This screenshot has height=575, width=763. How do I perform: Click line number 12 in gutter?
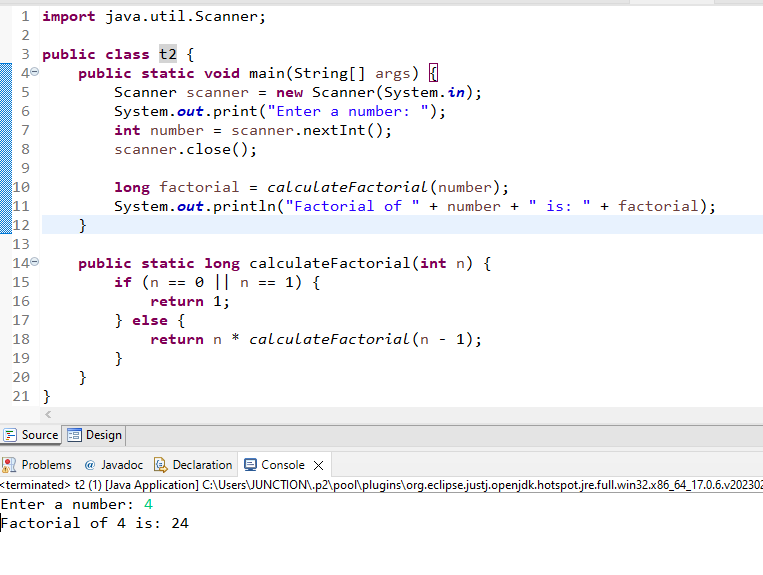pos(21,225)
